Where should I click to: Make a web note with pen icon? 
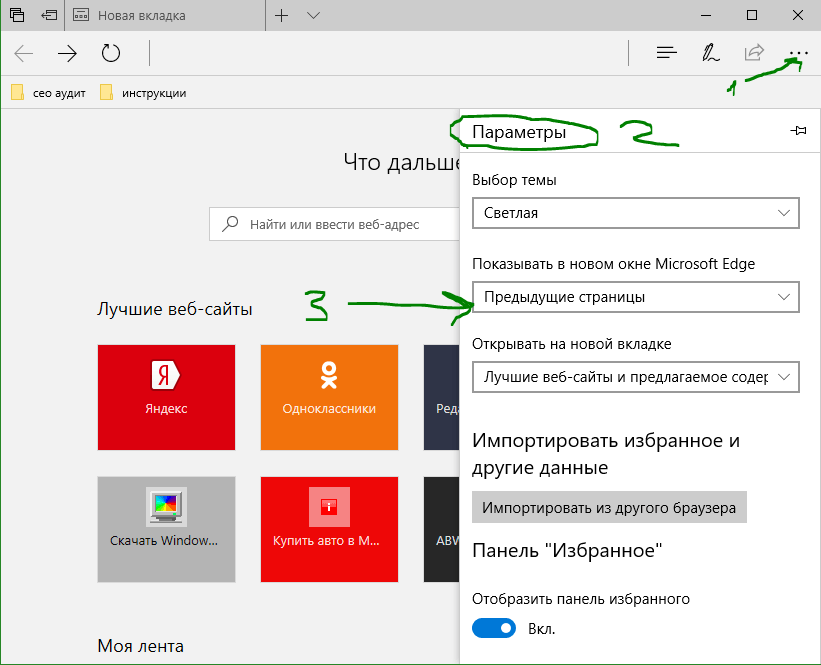pyautogui.click(x=711, y=53)
